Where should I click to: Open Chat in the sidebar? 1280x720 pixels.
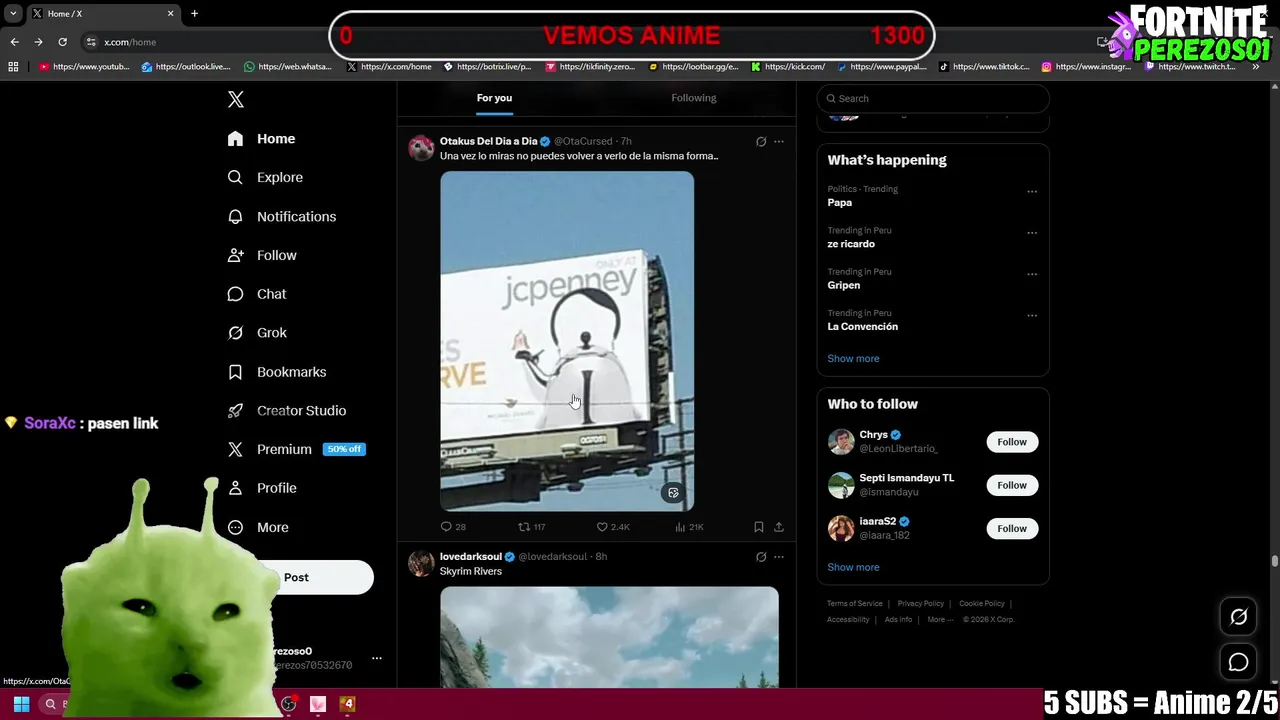pos(257,294)
